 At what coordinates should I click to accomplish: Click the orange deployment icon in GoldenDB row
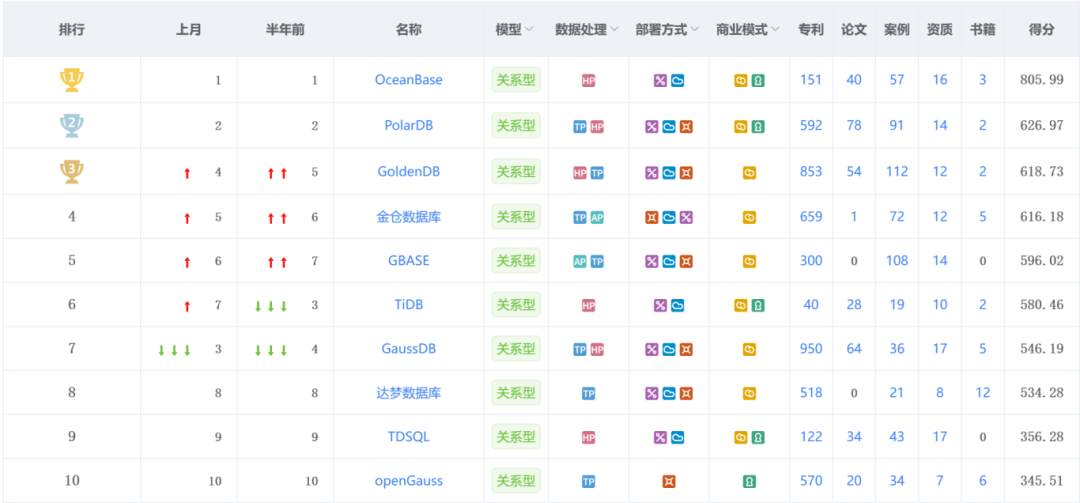tap(686, 173)
